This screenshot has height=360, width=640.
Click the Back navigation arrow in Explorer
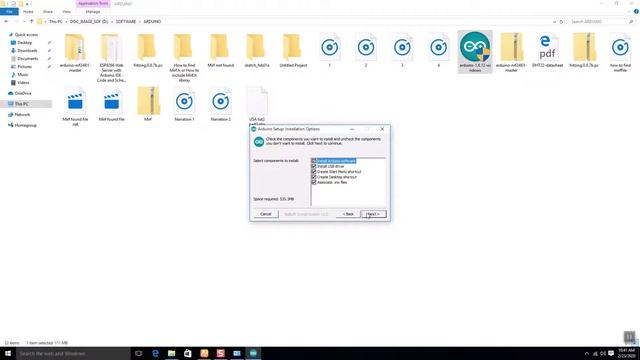(6, 21)
